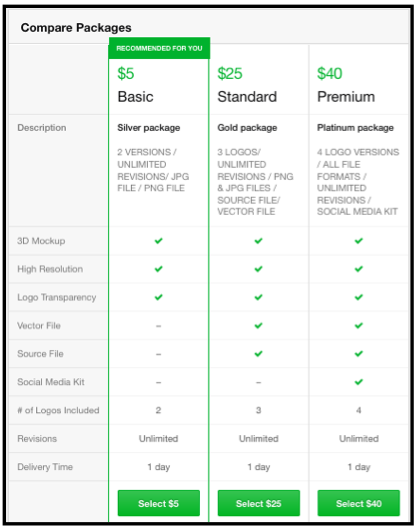Viewport: 415px width, 528px height.
Task: Select the Standard package heading
Action: pyautogui.click(x=247, y=97)
